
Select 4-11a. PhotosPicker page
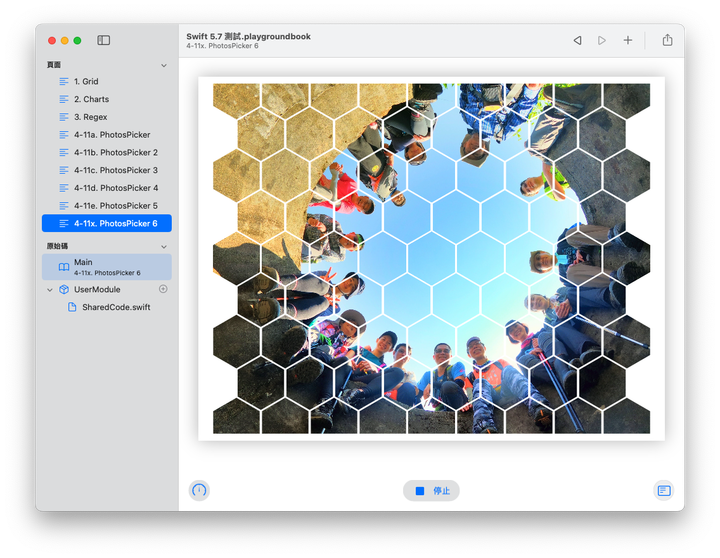click(x=107, y=135)
